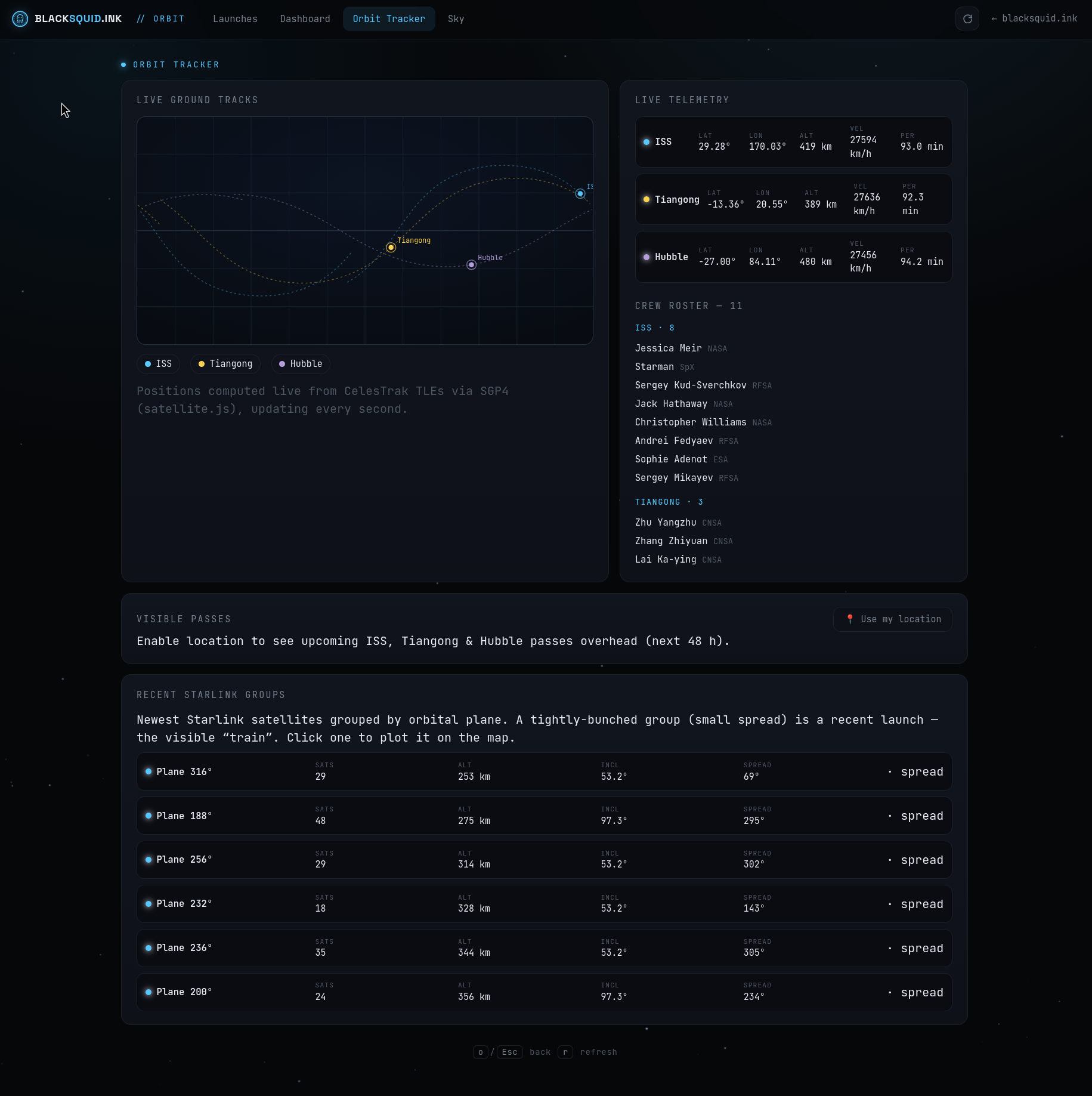The height and width of the screenshot is (1096, 1092).
Task: Click the Hubble marker on the map
Action: [x=472, y=265]
